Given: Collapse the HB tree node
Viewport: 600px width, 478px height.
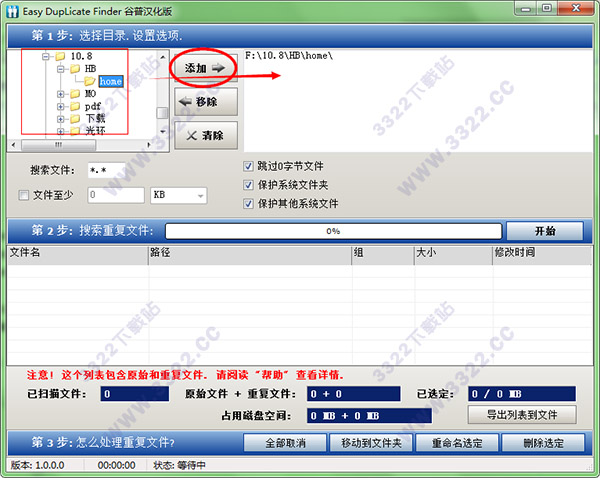Looking at the screenshot, I should pyautogui.click(x=60, y=69).
